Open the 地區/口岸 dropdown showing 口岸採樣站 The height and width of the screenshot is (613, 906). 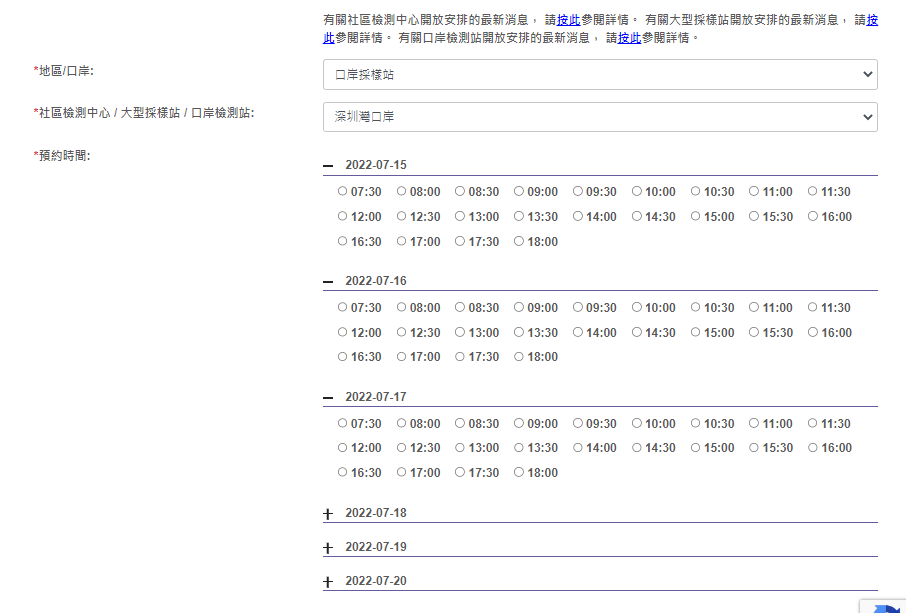[x=598, y=72]
